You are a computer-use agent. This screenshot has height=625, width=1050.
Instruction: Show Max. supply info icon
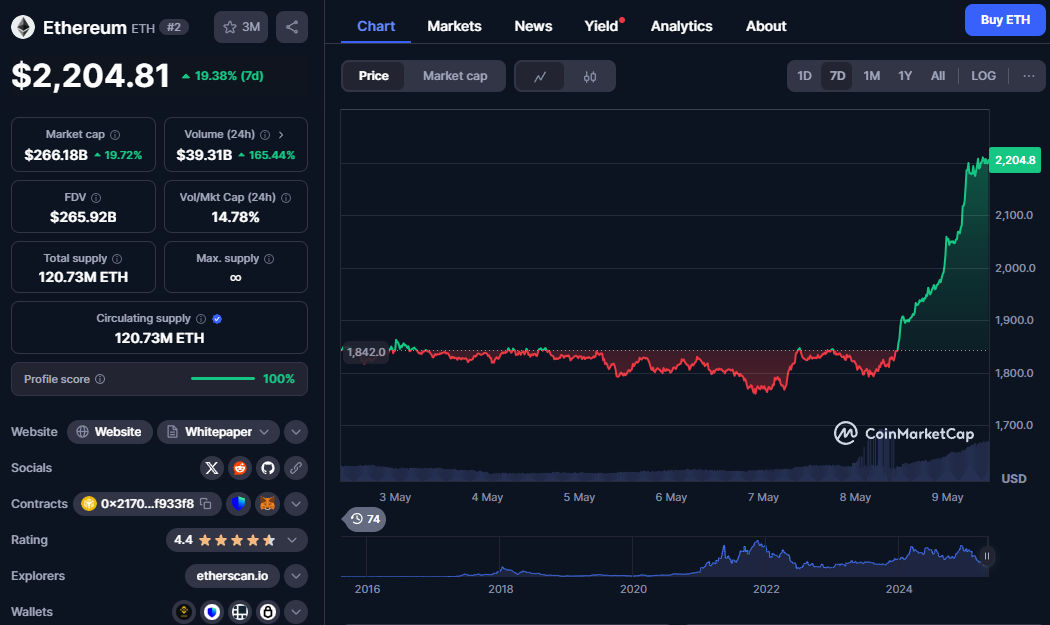click(x=269, y=259)
